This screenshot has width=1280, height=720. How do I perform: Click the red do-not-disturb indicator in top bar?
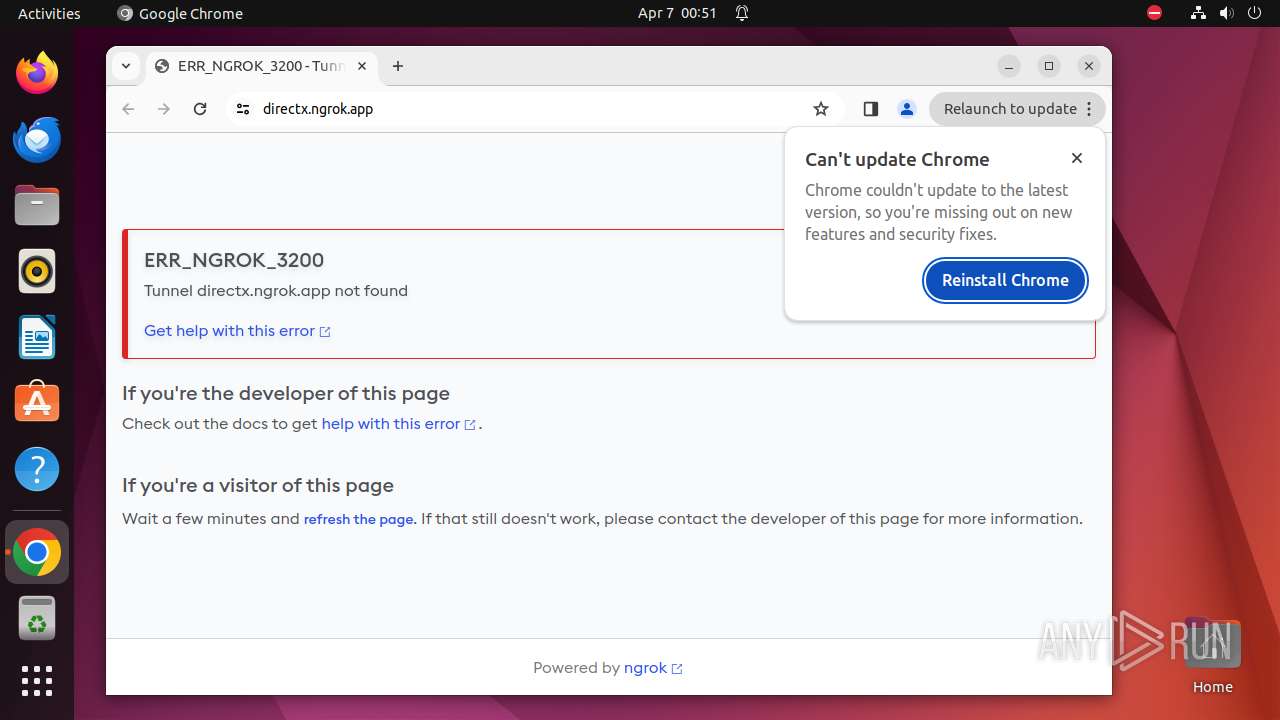tap(1154, 13)
